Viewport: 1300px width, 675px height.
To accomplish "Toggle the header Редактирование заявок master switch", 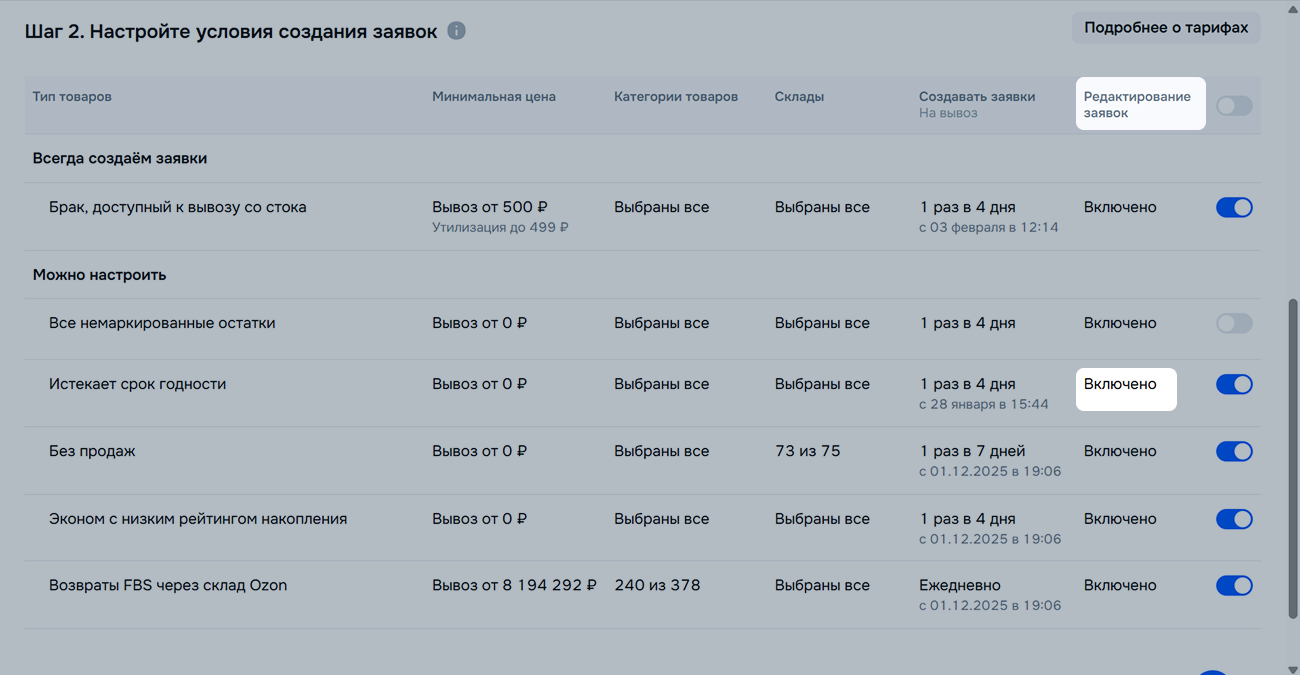I will 1234,105.
